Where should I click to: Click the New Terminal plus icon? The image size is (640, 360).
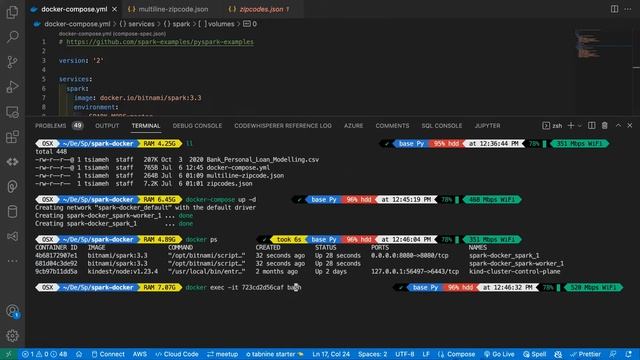click(x=571, y=126)
